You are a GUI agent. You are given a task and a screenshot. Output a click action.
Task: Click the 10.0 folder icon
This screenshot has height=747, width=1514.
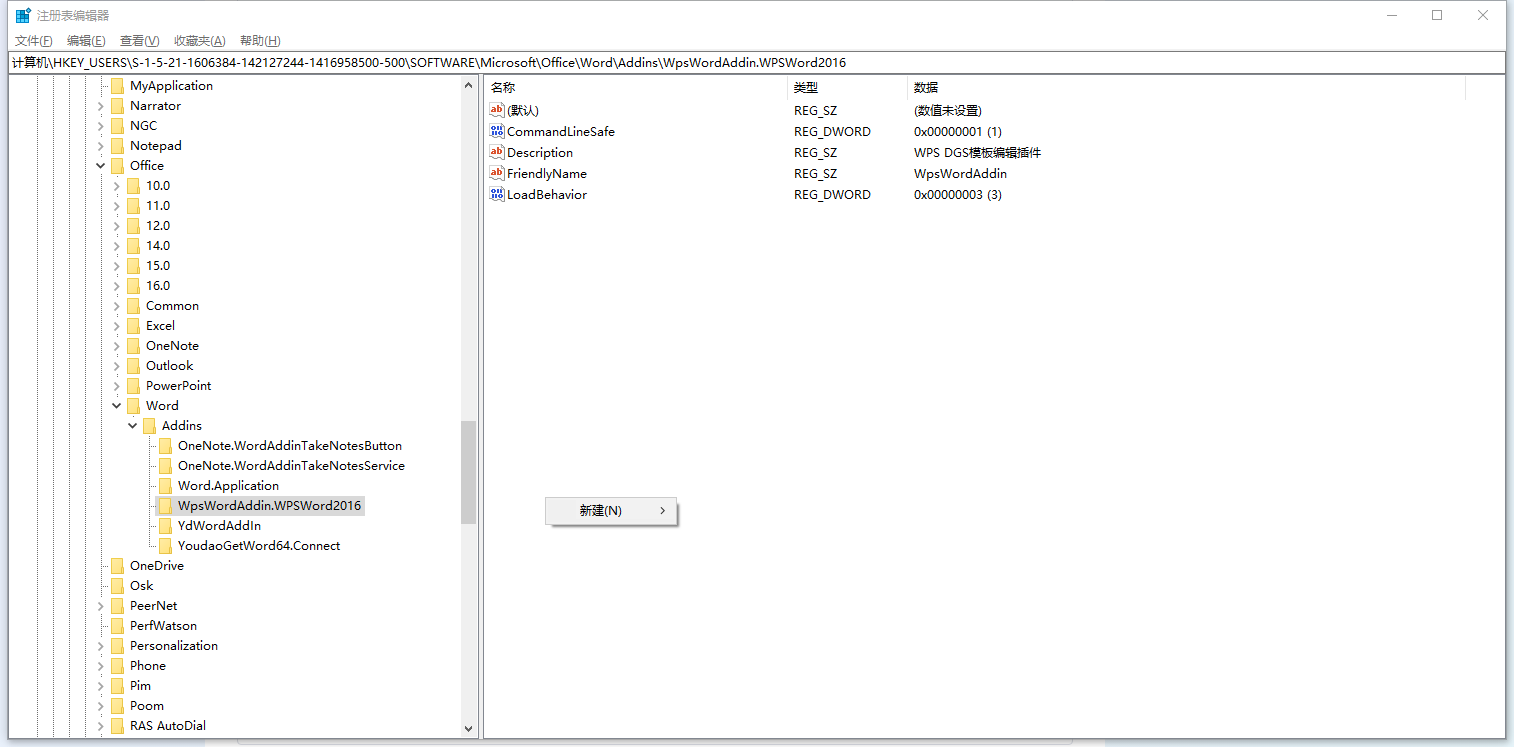click(134, 186)
